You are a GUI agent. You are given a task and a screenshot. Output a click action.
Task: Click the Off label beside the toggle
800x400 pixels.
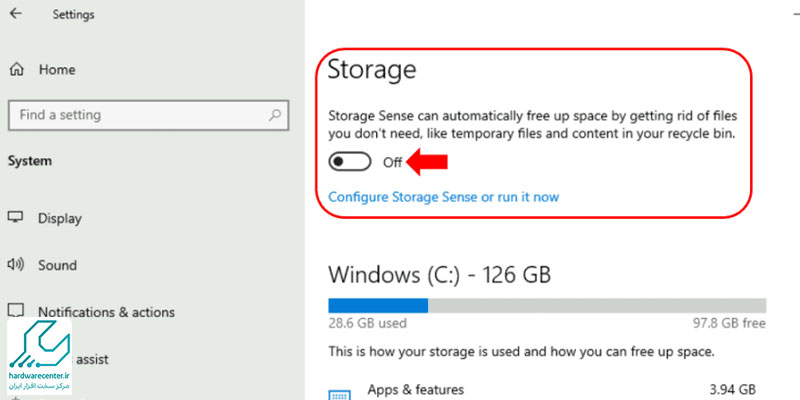pyautogui.click(x=392, y=163)
